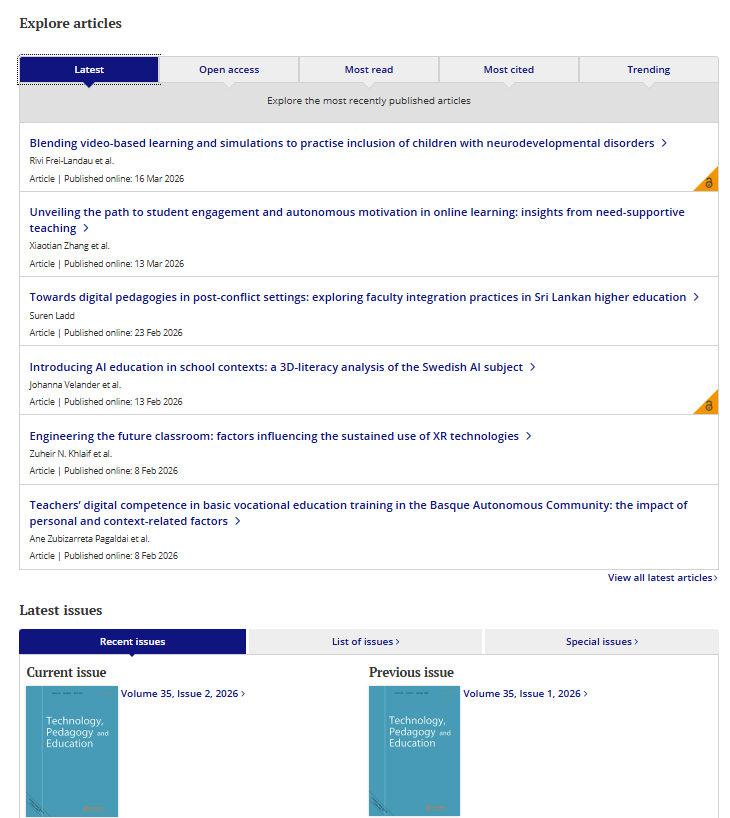
Task: Click author text Rivi Frei-Landau et al.
Action: [x=71, y=161]
